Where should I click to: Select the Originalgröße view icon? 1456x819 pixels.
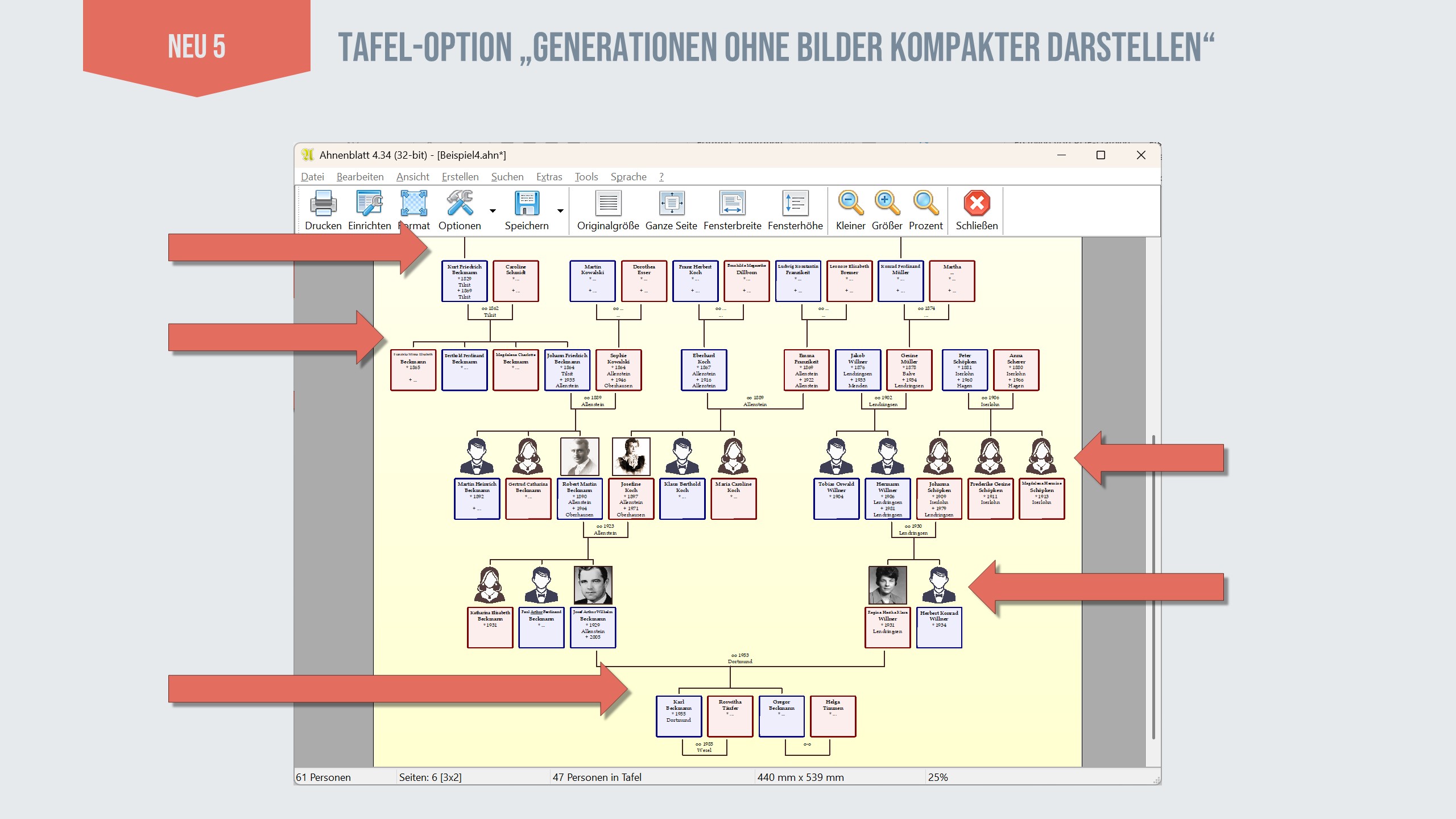pyautogui.click(x=608, y=204)
